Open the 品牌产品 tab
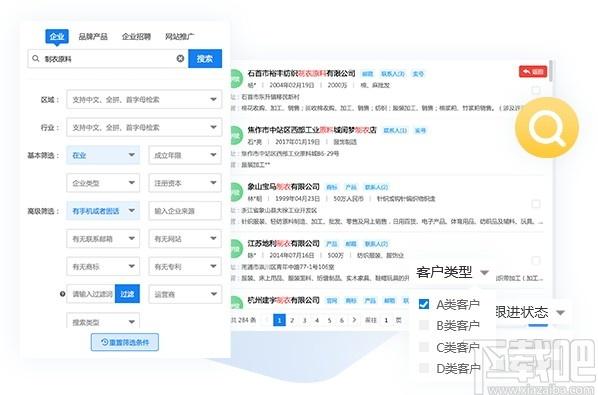This screenshot has height=395, width=598. click(93, 37)
